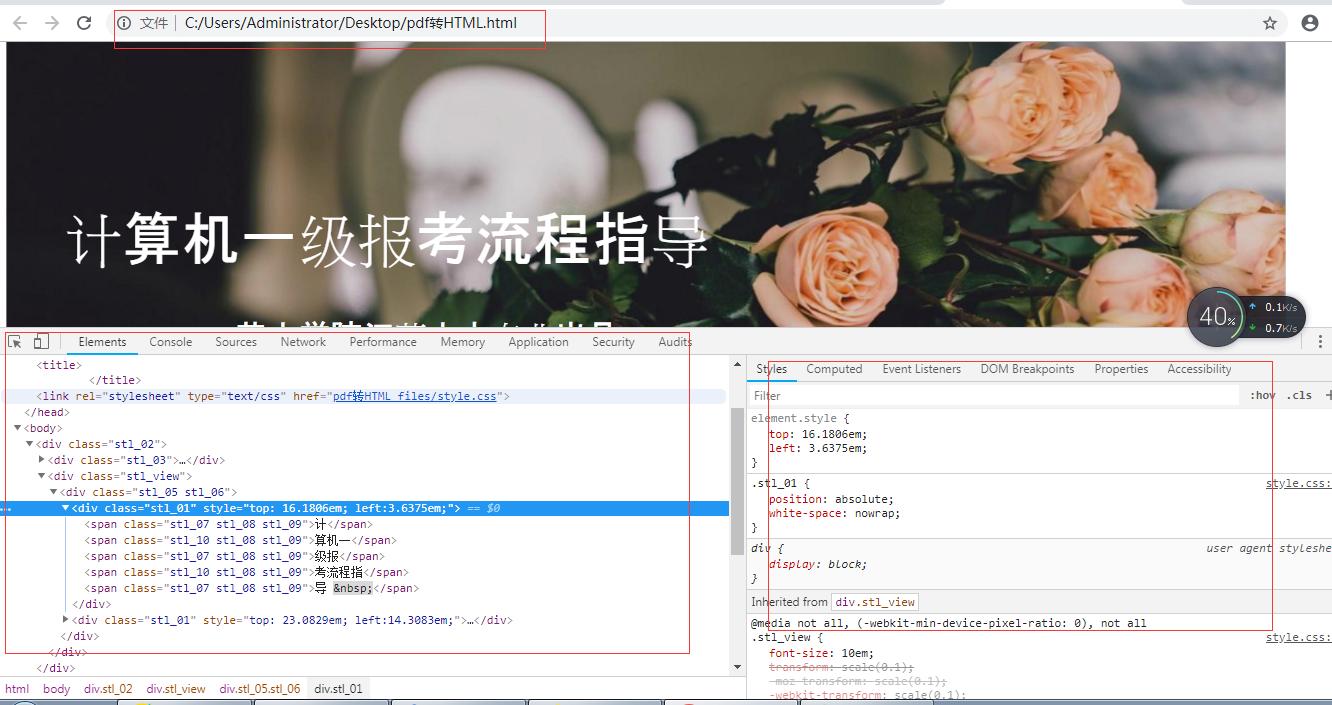Click the back navigation arrow

[x=19, y=22]
